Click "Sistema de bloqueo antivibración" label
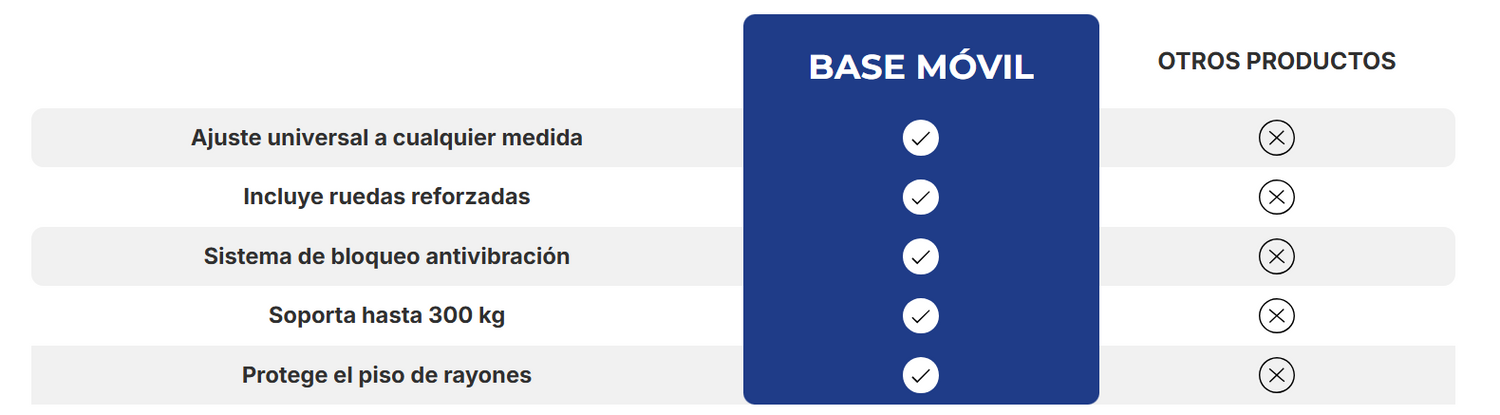The image size is (1500, 415). point(386,257)
